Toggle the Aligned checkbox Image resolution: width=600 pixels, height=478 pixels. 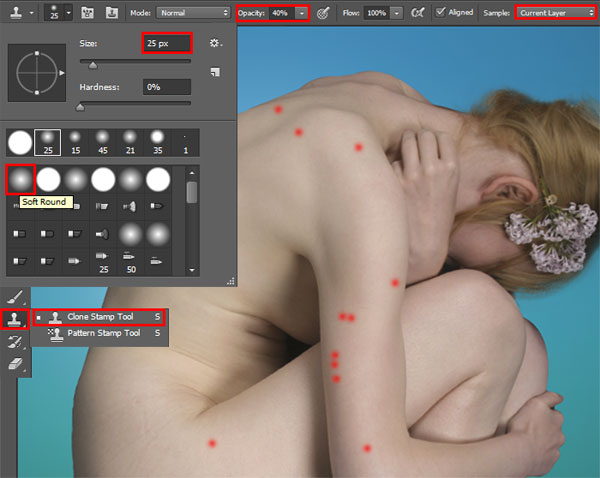point(440,12)
